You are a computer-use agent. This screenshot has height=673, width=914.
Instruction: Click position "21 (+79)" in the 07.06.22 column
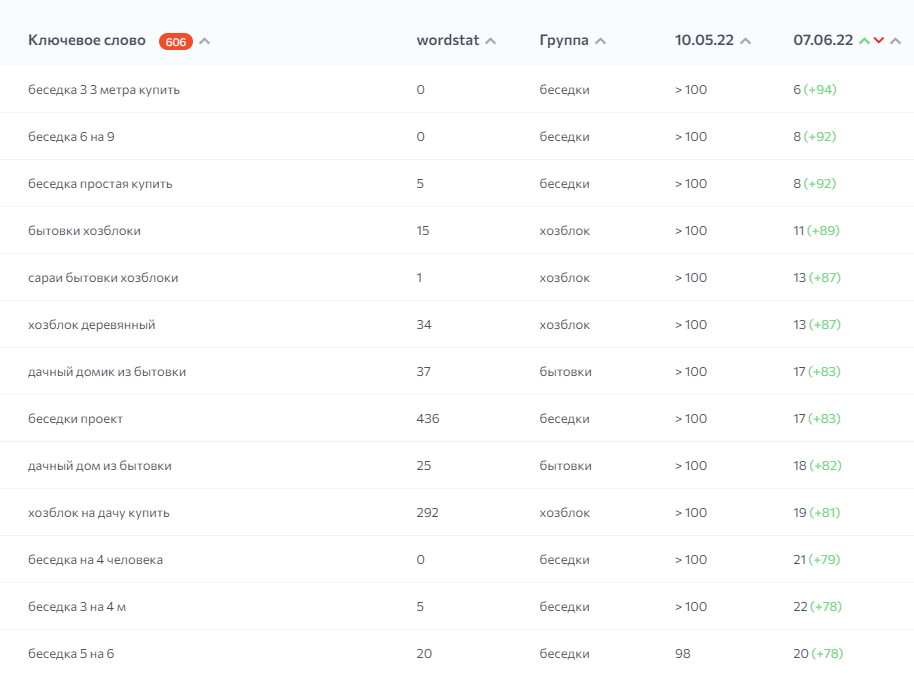817,559
